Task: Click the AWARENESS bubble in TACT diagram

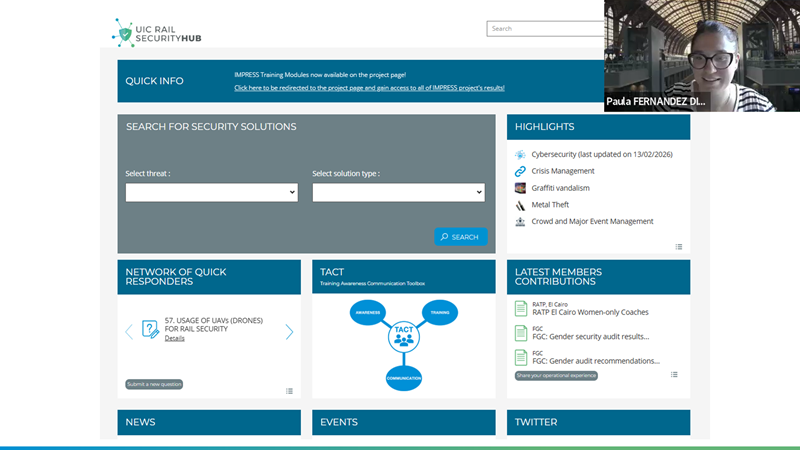Action: pyautogui.click(x=368, y=312)
